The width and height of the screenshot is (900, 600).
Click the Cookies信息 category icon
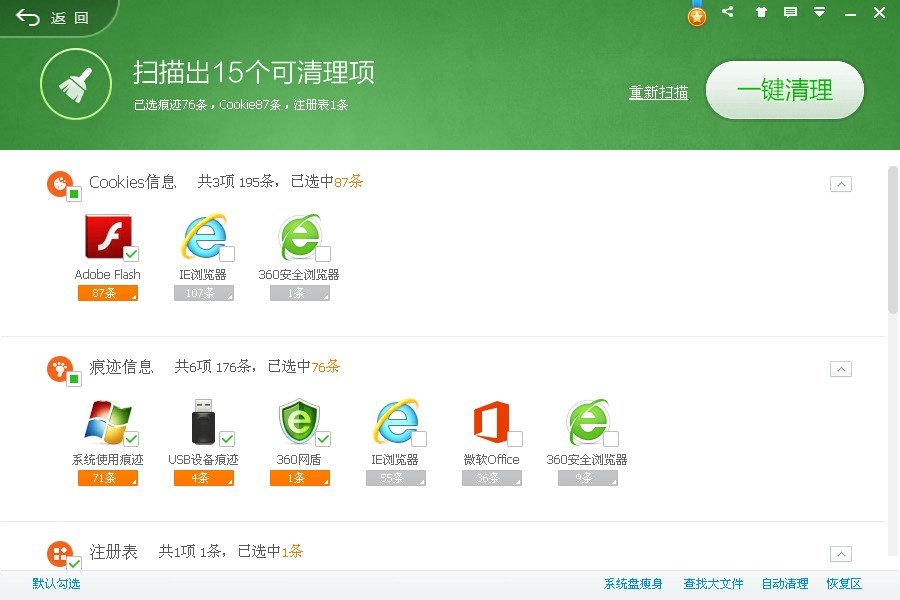click(60, 184)
